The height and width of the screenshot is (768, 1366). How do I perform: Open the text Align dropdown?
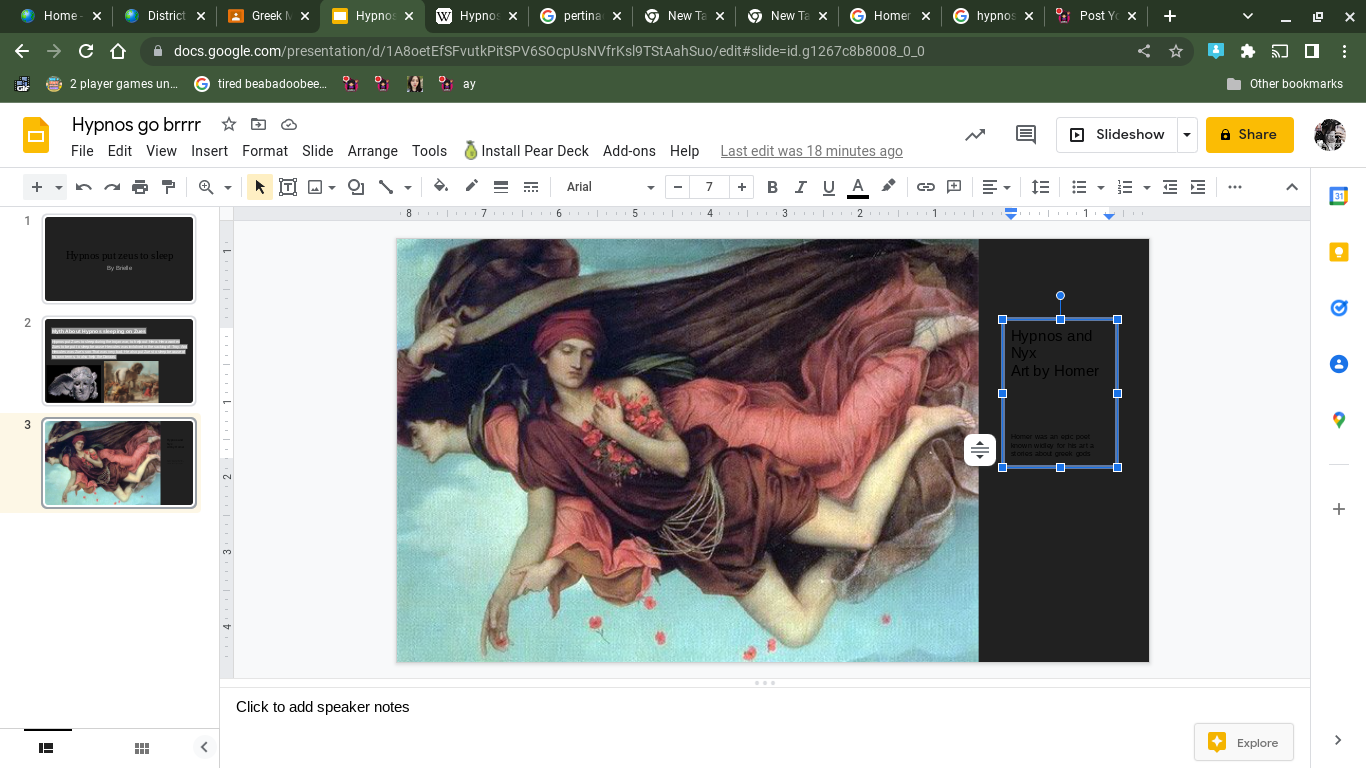(996, 187)
